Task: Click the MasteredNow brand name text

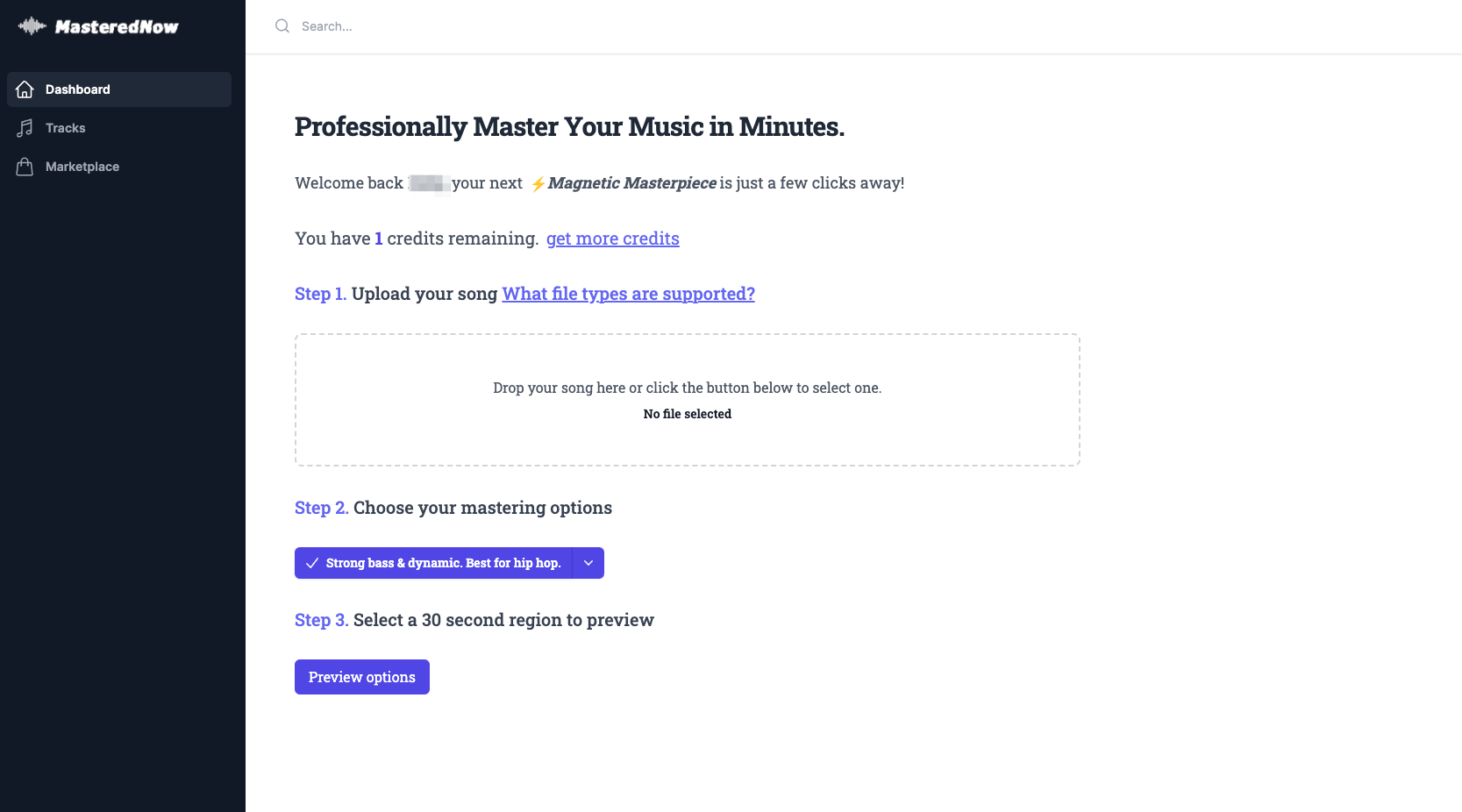Action: click(117, 27)
